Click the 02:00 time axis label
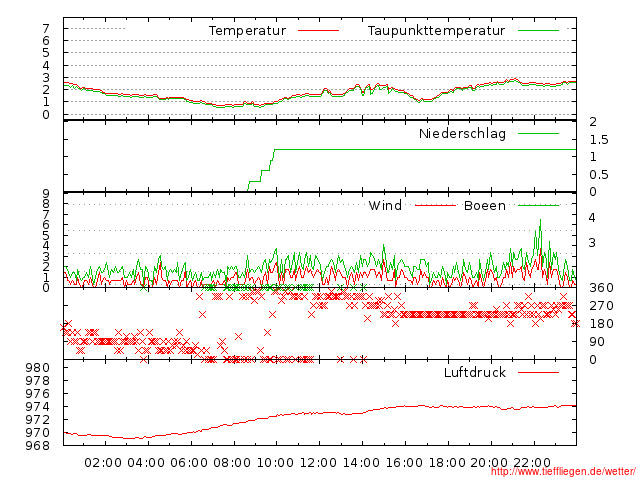This screenshot has height=480, width=640. [x=103, y=463]
